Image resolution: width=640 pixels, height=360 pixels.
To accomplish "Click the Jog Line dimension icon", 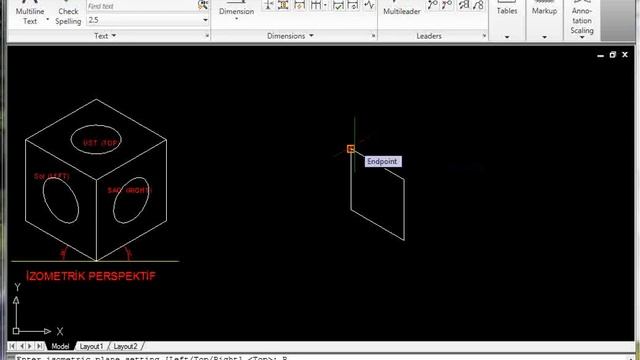I will point(369,5).
